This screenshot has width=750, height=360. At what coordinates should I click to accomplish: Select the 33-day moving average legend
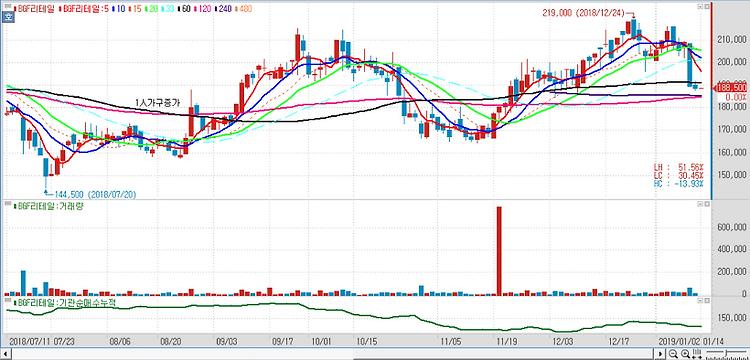coord(167,9)
